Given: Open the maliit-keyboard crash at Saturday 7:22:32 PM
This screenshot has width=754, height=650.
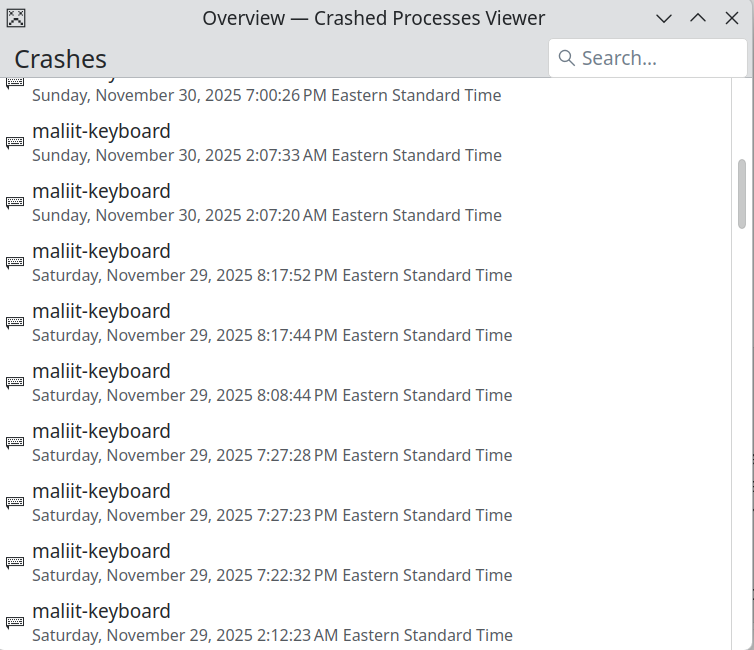Looking at the screenshot, I should (x=365, y=563).
